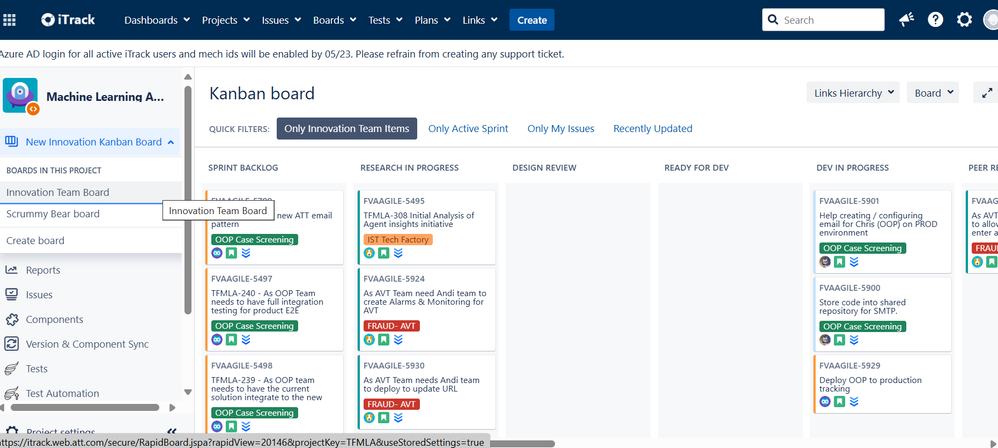The width and height of the screenshot is (998, 448).
Task: Click the Machine Learning project avatar
Action: click(20, 95)
